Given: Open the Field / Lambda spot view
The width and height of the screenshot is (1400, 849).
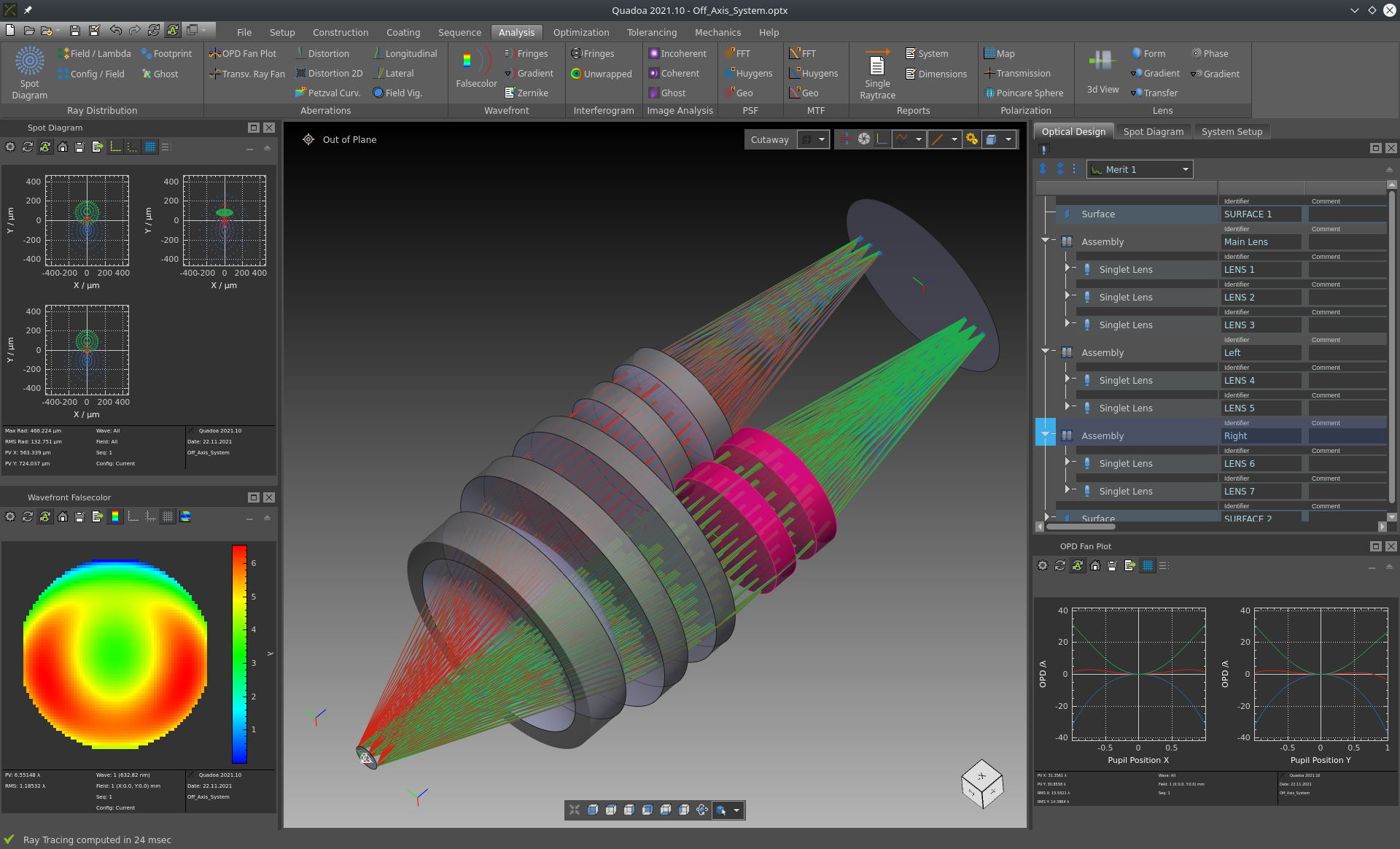Looking at the screenshot, I should pyautogui.click(x=94, y=53).
